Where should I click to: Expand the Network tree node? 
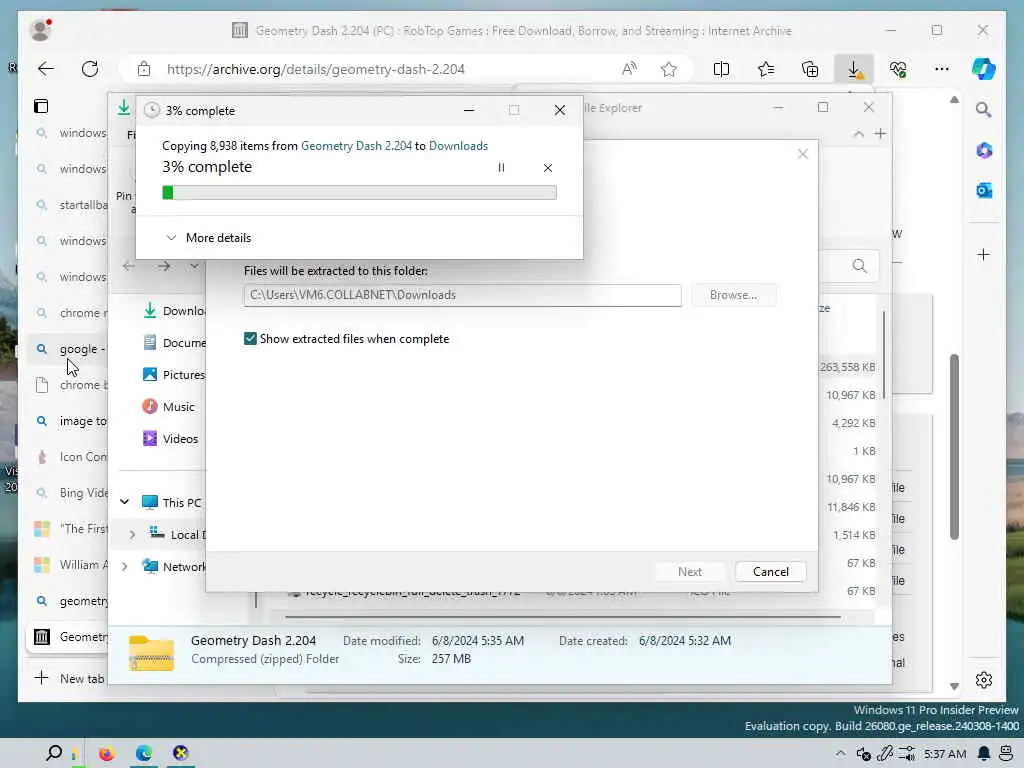point(124,566)
